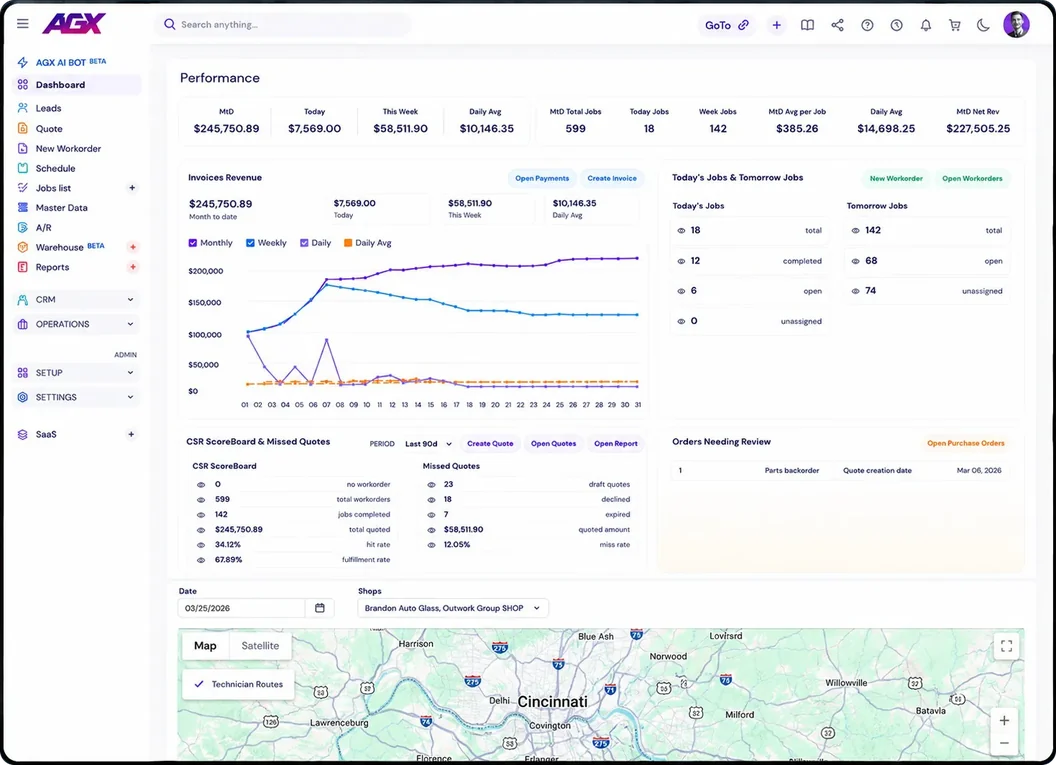Click eye icon for Today's 18 total
Image resolution: width=1056 pixels, height=765 pixels.
tap(682, 230)
